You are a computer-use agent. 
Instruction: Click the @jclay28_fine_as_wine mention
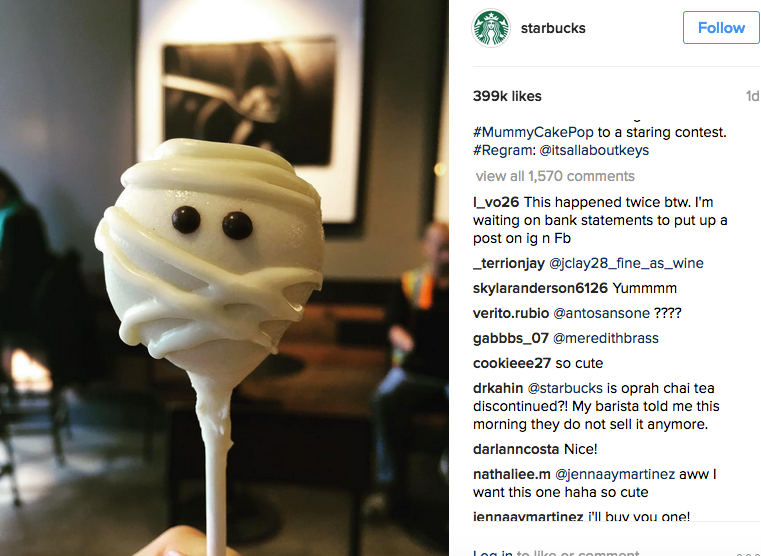point(626,263)
